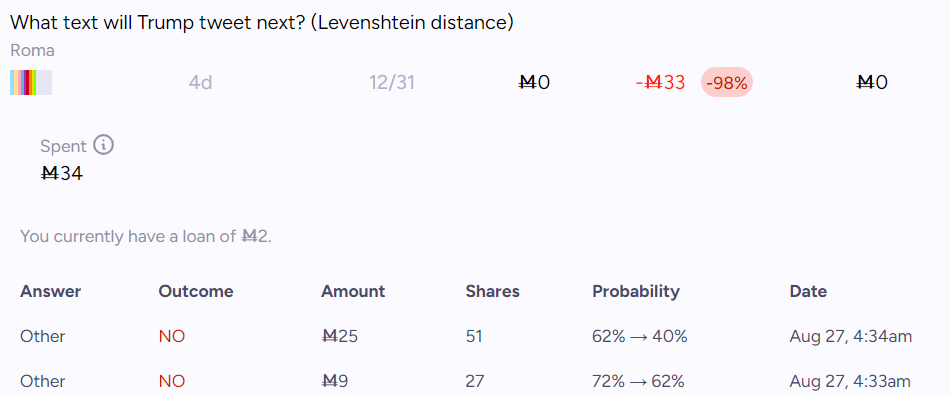Click the -M33 profit value
The width and height of the screenshot is (950, 394).
(x=660, y=82)
